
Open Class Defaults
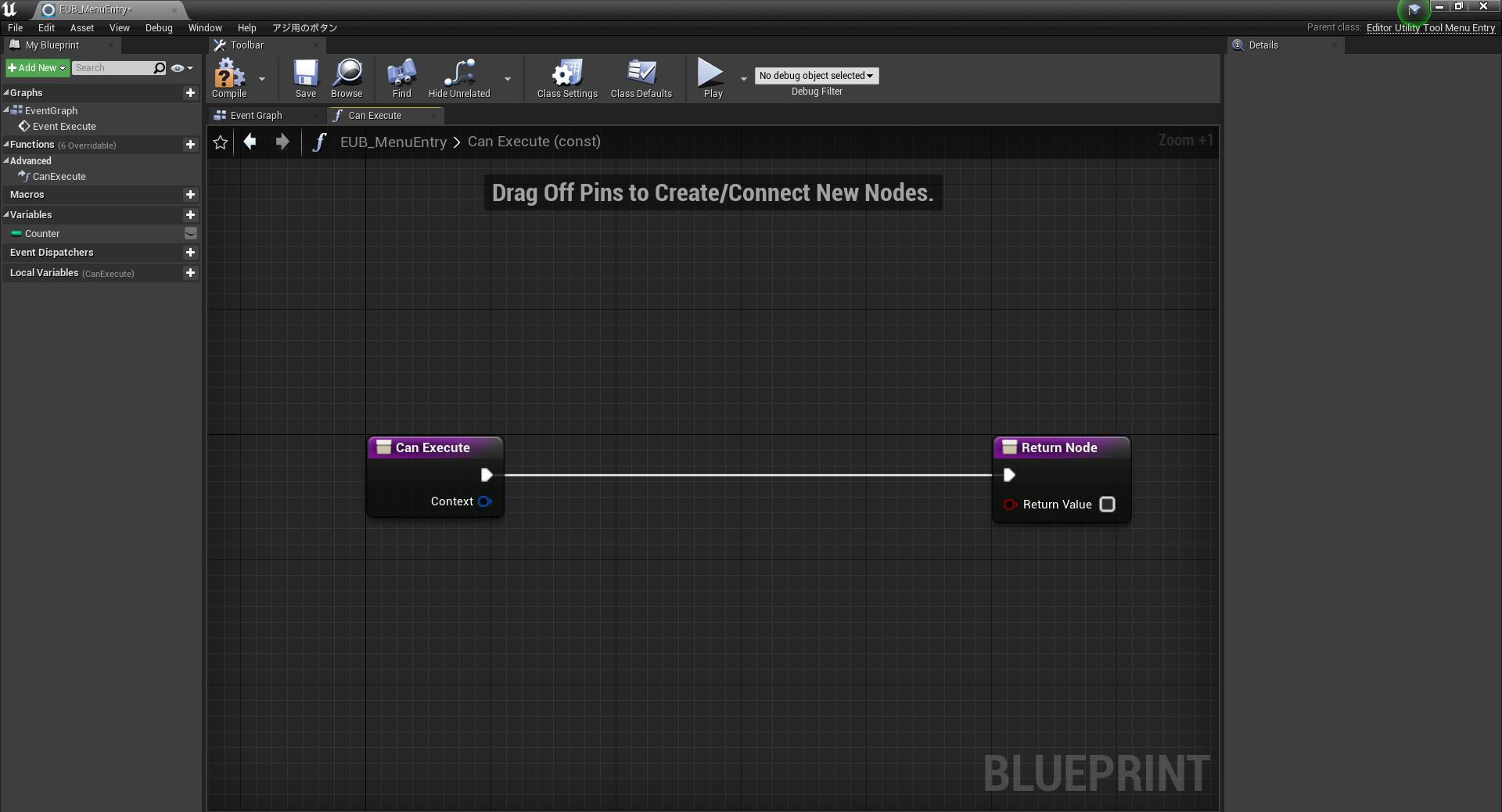tap(641, 78)
